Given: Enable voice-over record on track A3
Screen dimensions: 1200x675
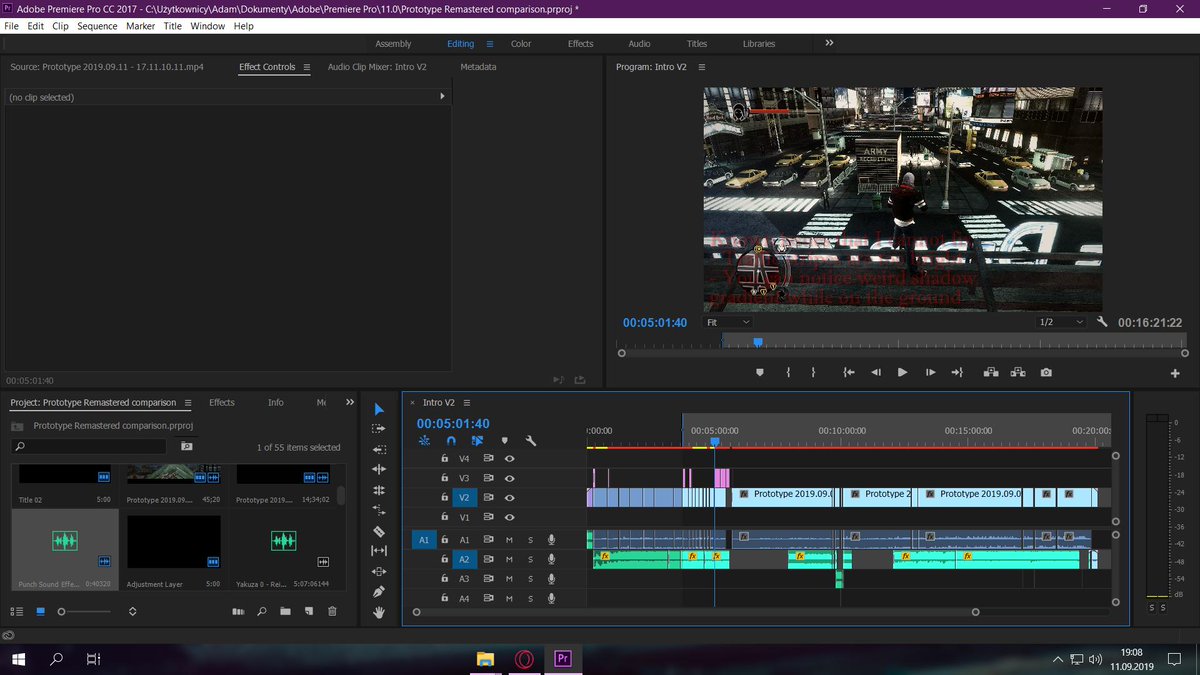Looking at the screenshot, I should (551, 579).
